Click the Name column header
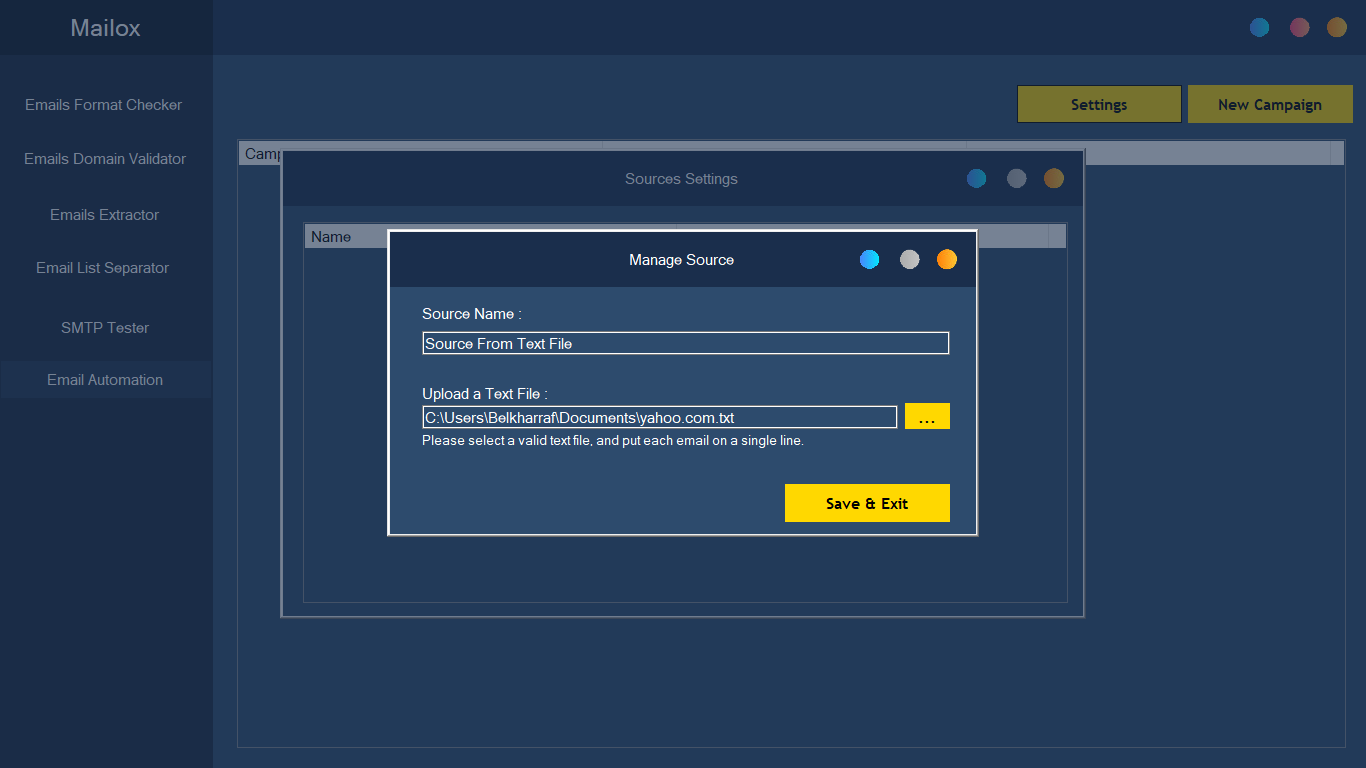1366x768 pixels. point(330,236)
